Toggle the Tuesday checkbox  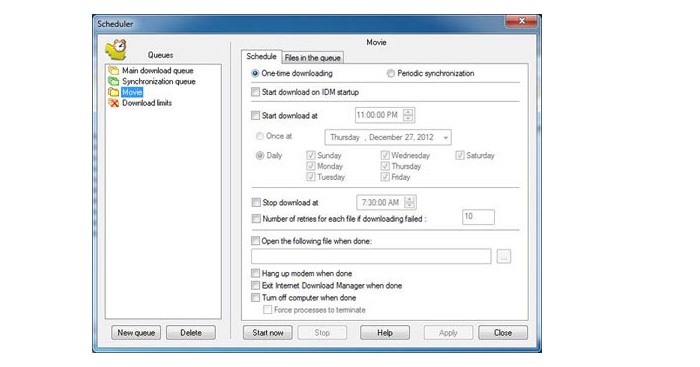(x=311, y=177)
